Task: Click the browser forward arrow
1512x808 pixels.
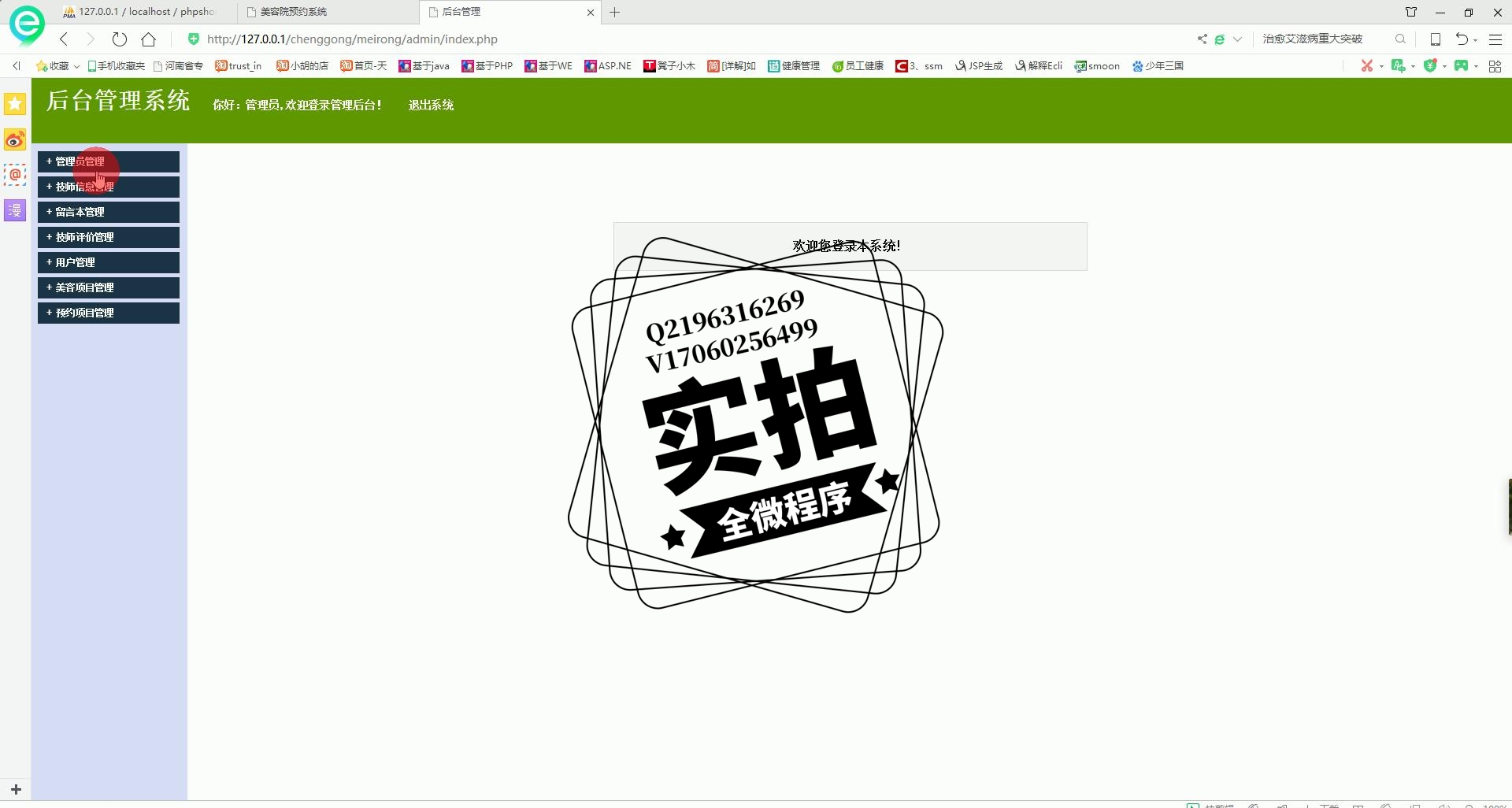Action: tap(90, 39)
